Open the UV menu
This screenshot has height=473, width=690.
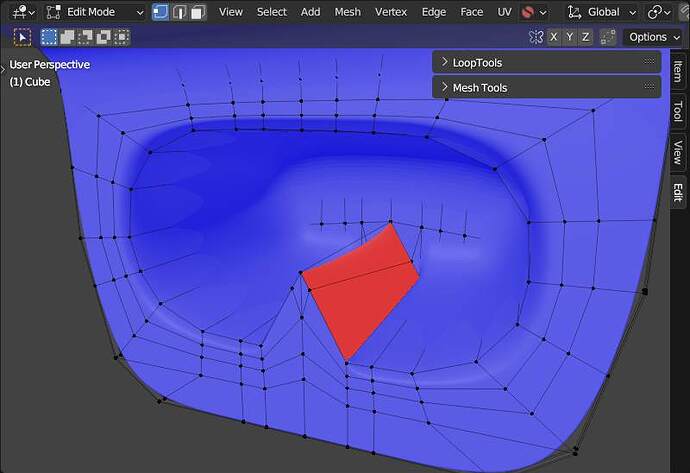(504, 12)
